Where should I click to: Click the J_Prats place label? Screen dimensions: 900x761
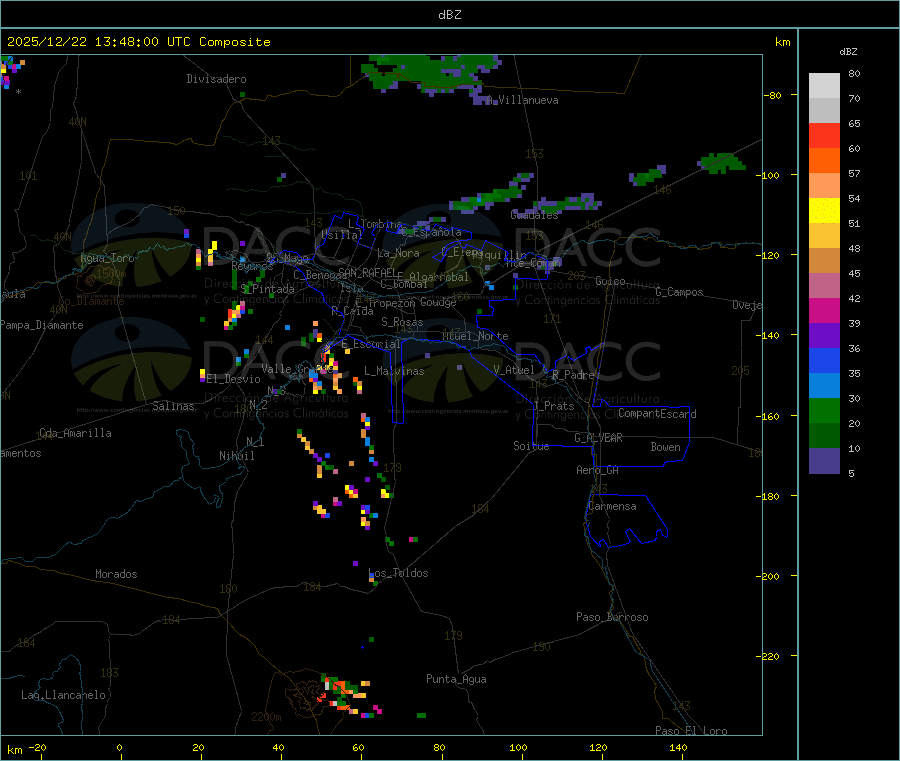[x=554, y=406]
